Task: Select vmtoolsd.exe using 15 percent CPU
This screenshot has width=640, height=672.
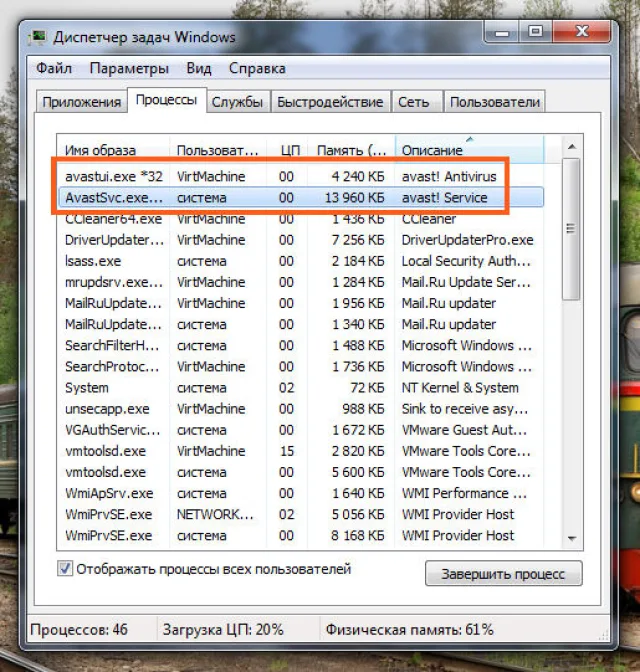Action: [301, 451]
